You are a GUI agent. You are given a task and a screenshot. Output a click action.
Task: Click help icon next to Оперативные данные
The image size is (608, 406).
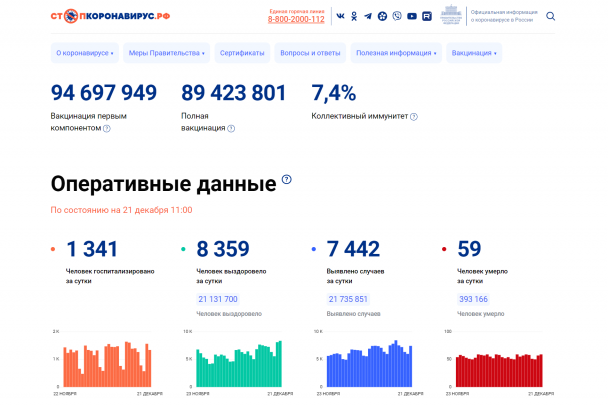pyautogui.click(x=286, y=180)
